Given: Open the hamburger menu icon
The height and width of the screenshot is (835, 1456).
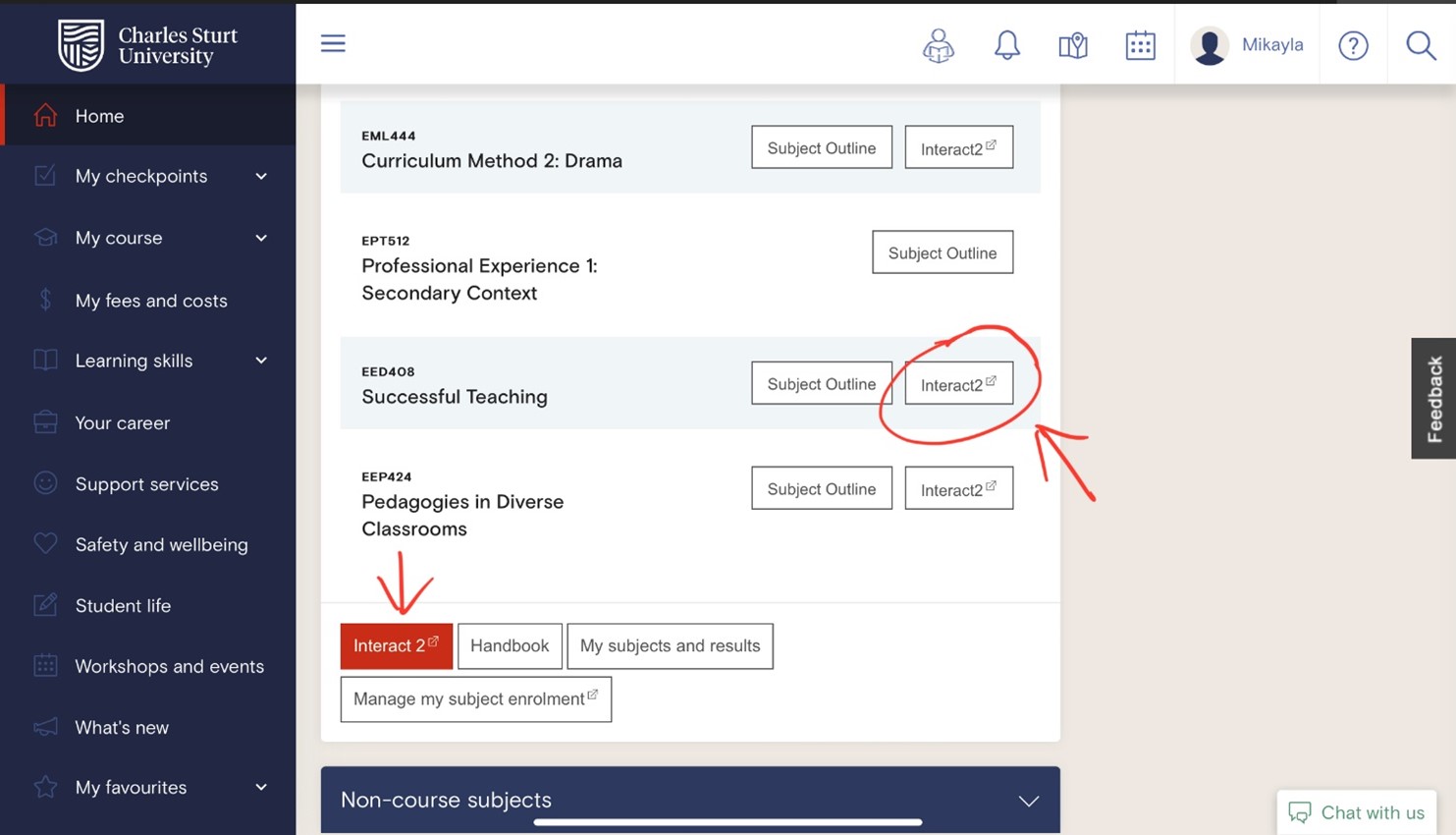Looking at the screenshot, I should [x=333, y=43].
